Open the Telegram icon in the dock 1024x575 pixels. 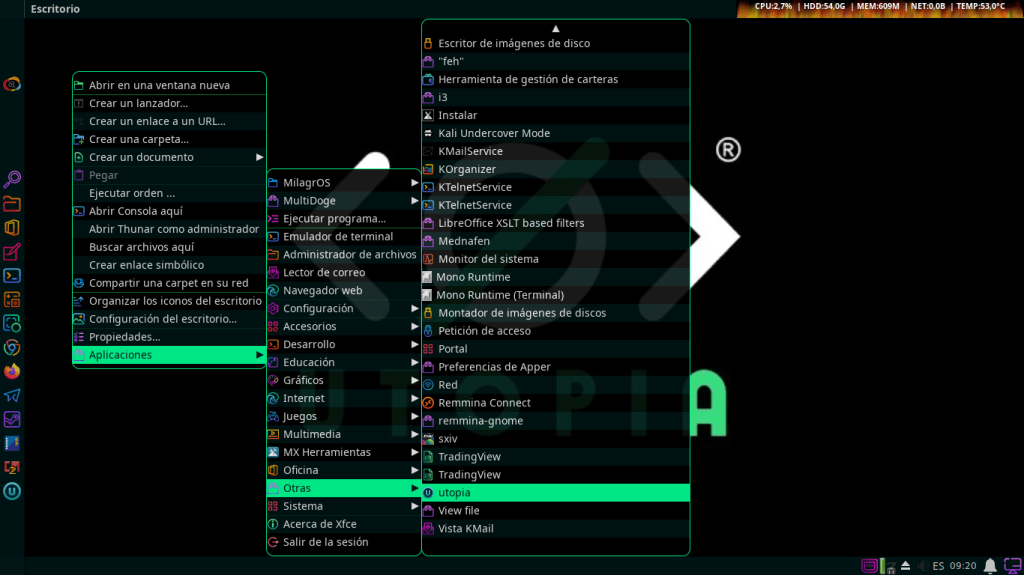tap(12, 395)
